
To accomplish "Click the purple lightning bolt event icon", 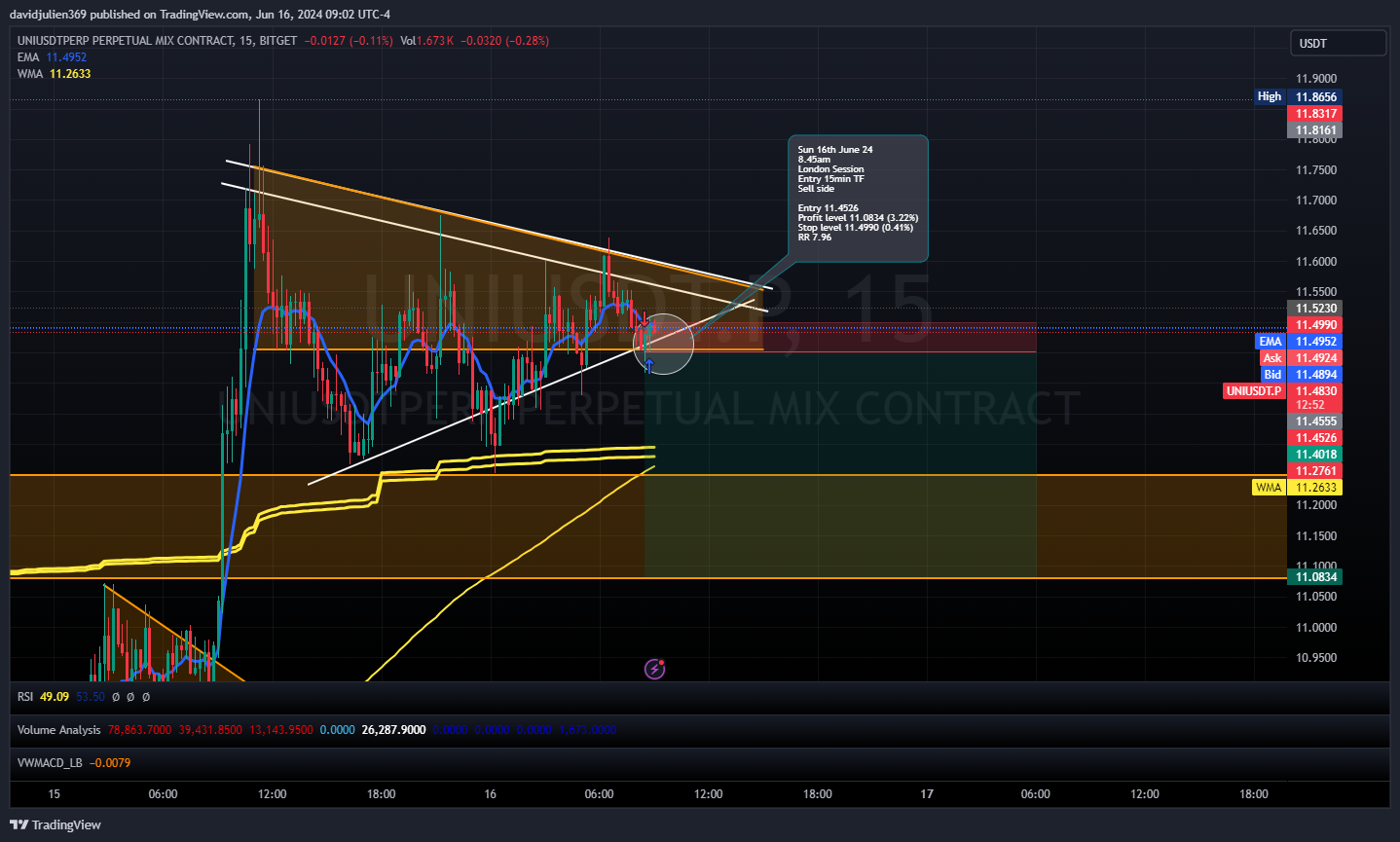I will click(x=655, y=669).
